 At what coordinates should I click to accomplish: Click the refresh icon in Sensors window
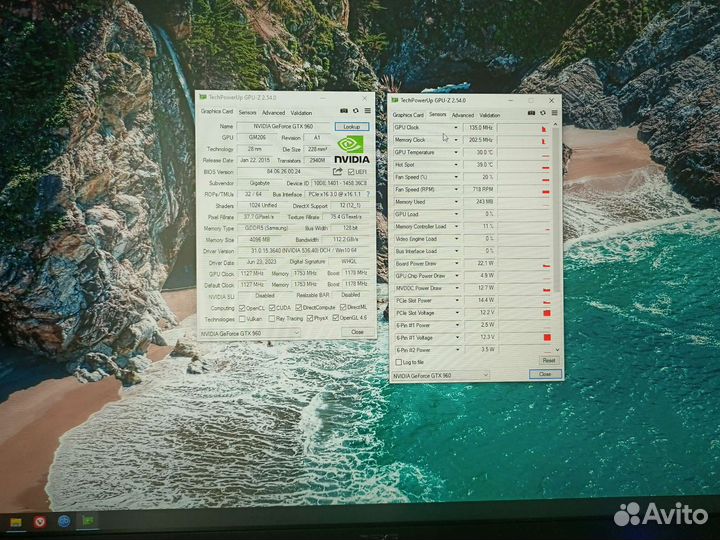click(x=543, y=113)
